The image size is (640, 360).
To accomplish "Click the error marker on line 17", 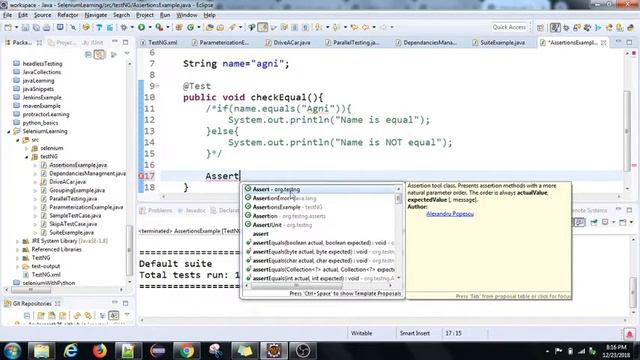I will [x=141, y=176].
